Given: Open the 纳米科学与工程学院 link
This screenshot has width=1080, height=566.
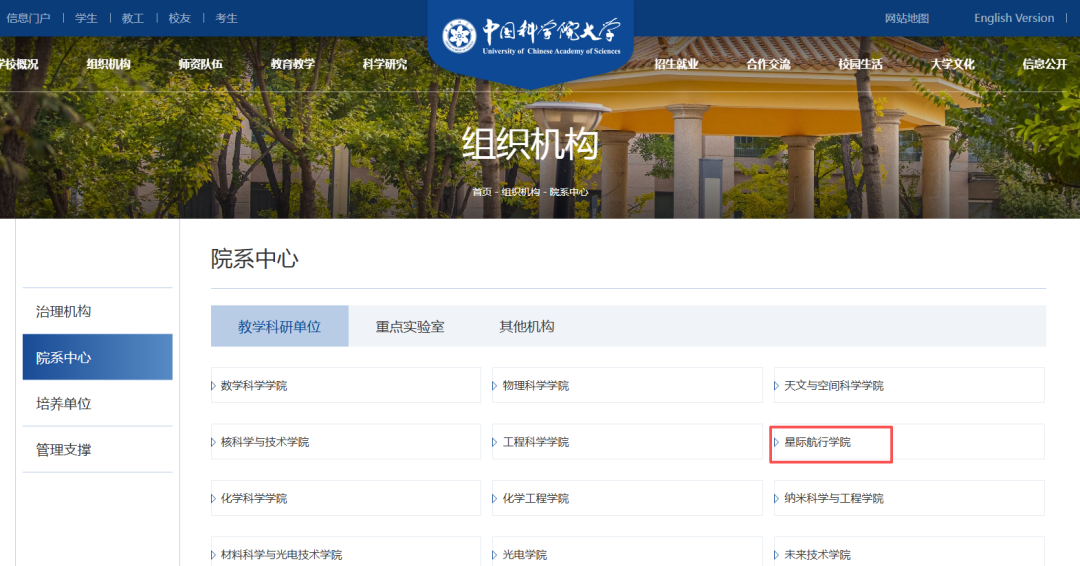Looking at the screenshot, I should [834, 498].
